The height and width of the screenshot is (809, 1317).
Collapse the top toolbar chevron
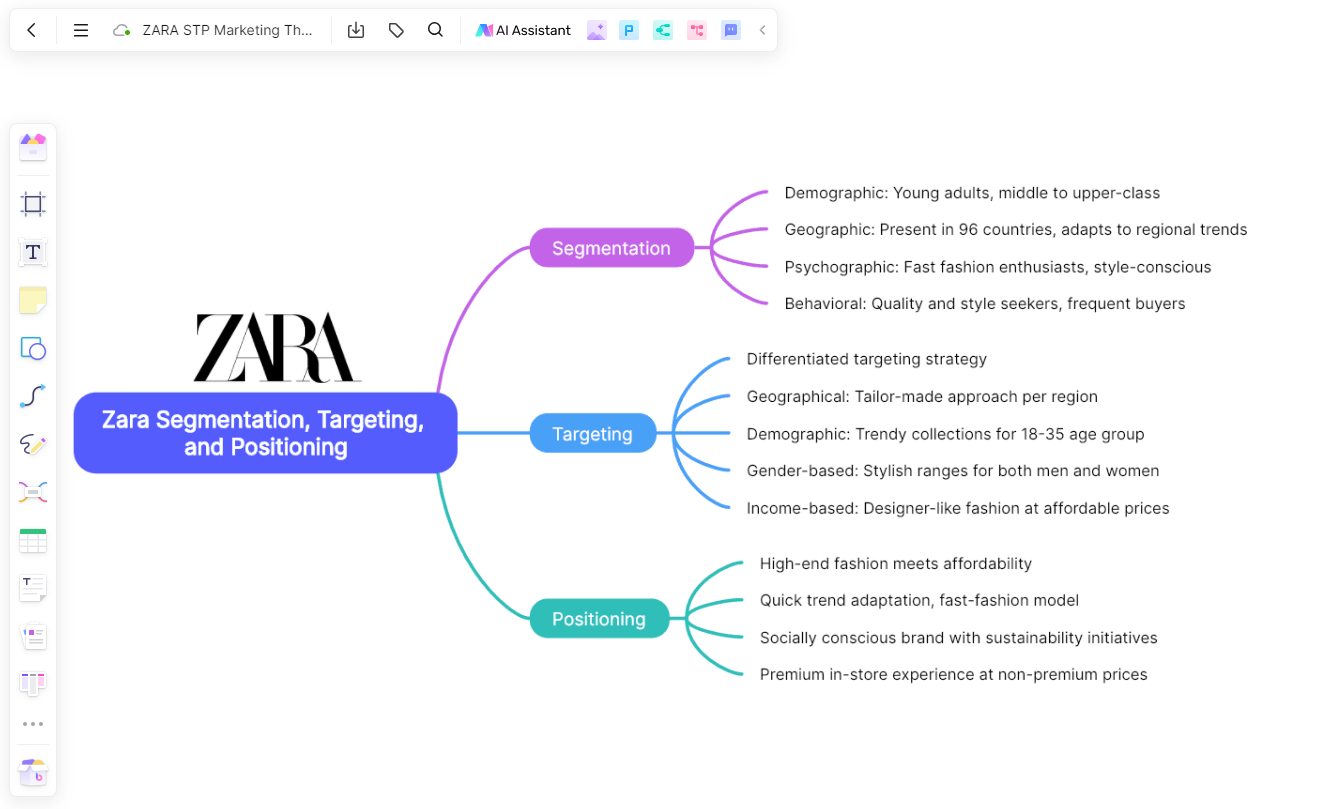tap(762, 30)
